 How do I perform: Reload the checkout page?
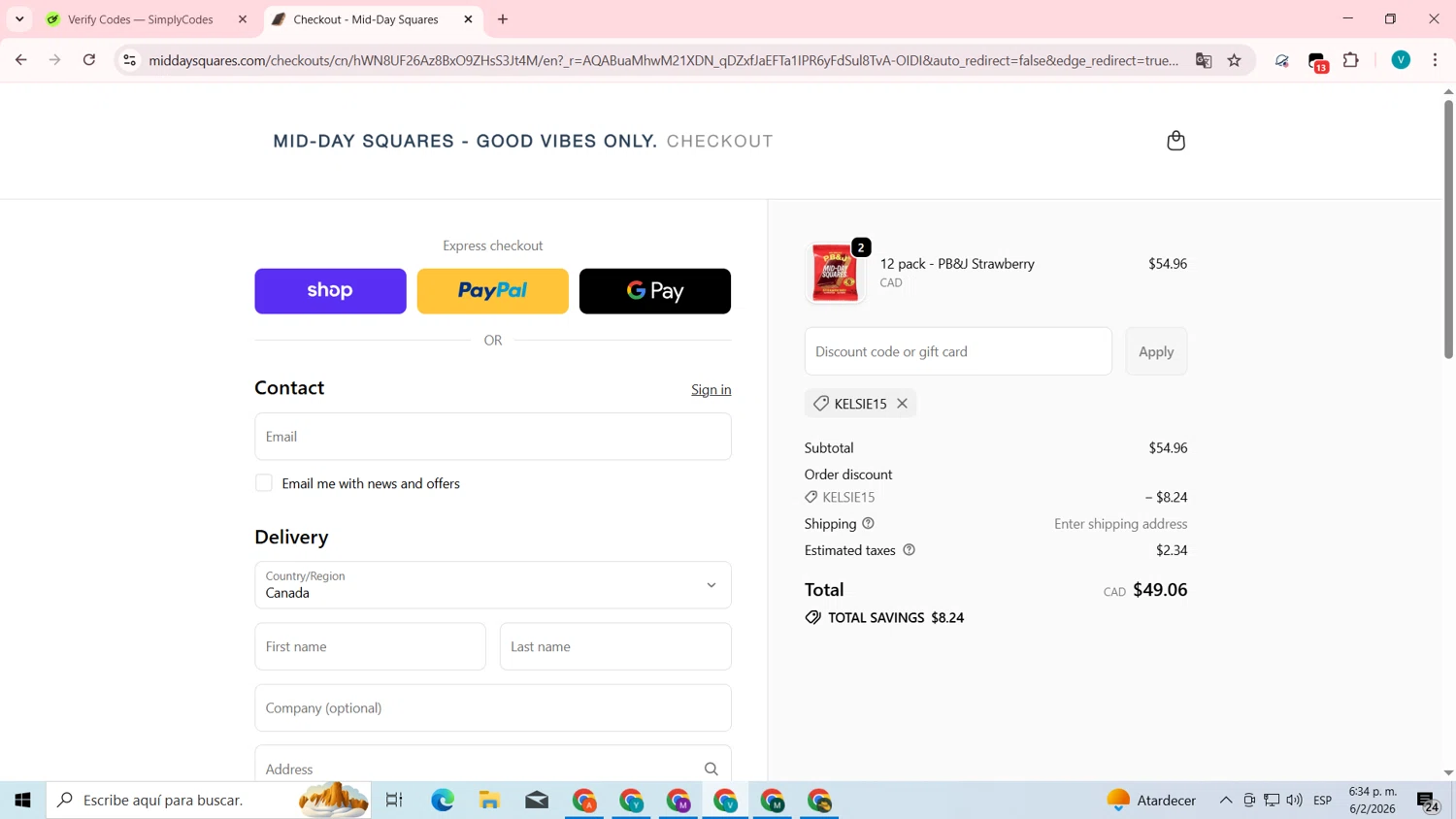click(89, 60)
